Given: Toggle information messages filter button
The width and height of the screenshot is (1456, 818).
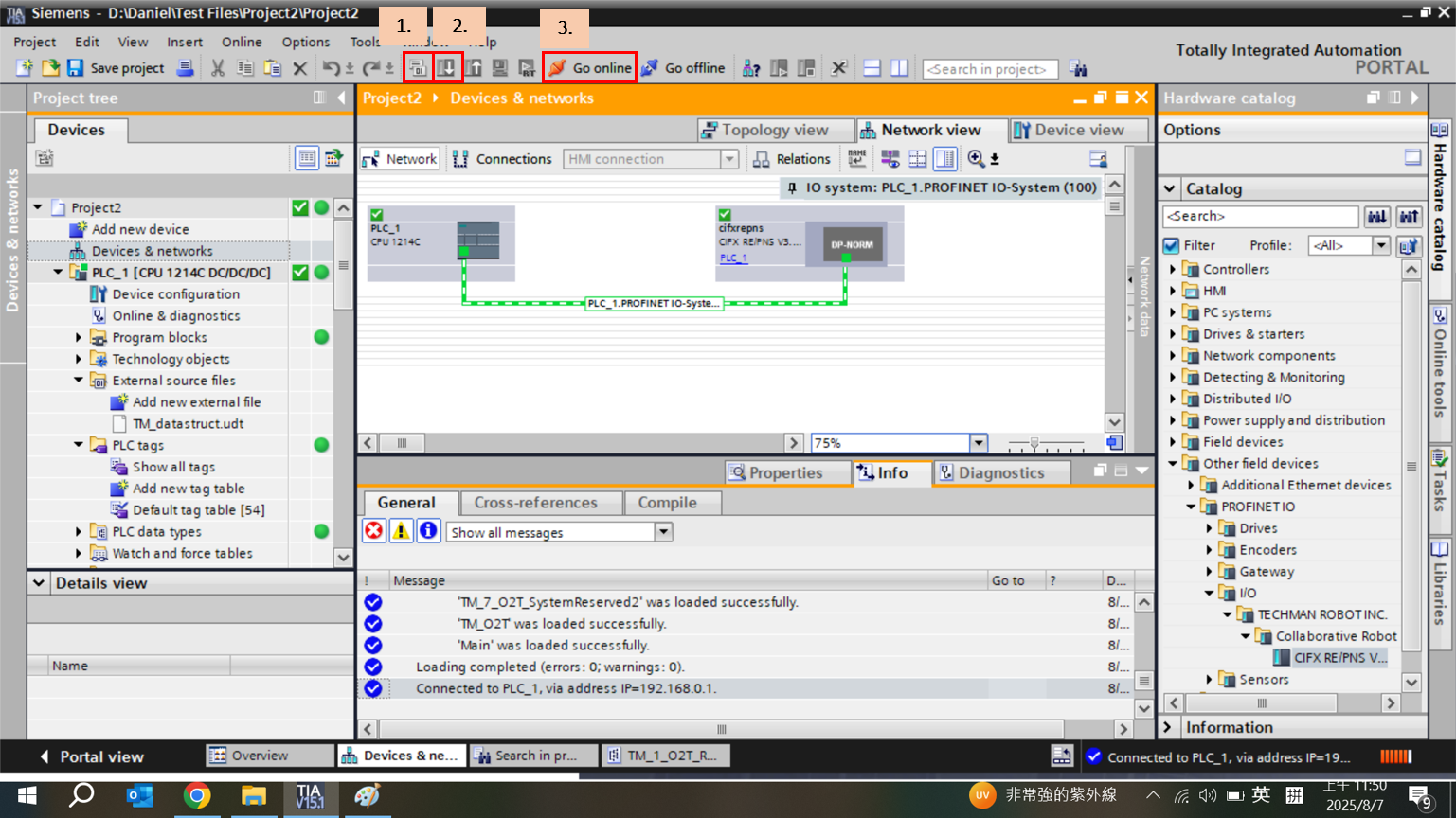Looking at the screenshot, I should point(428,531).
